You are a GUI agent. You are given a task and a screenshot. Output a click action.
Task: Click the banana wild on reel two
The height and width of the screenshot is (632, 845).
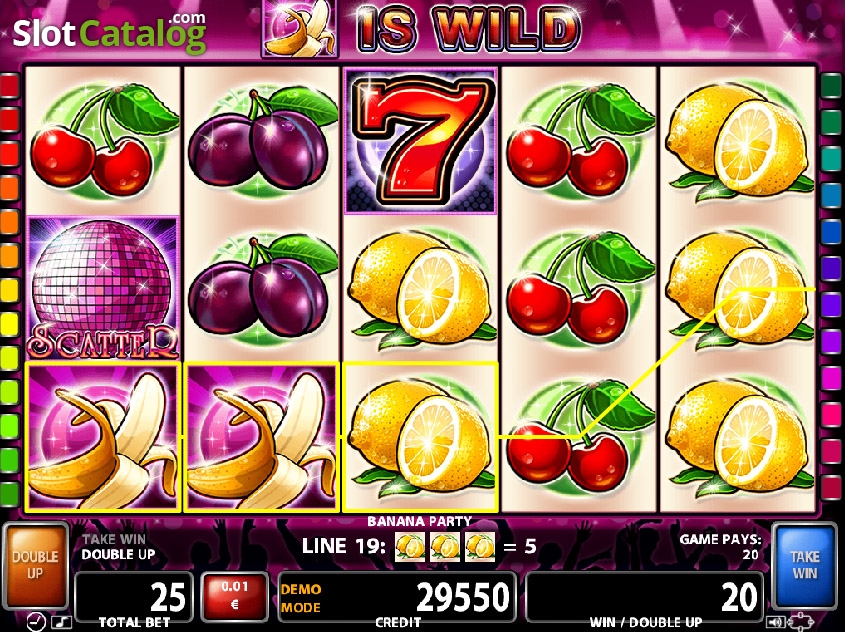(261, 436)
